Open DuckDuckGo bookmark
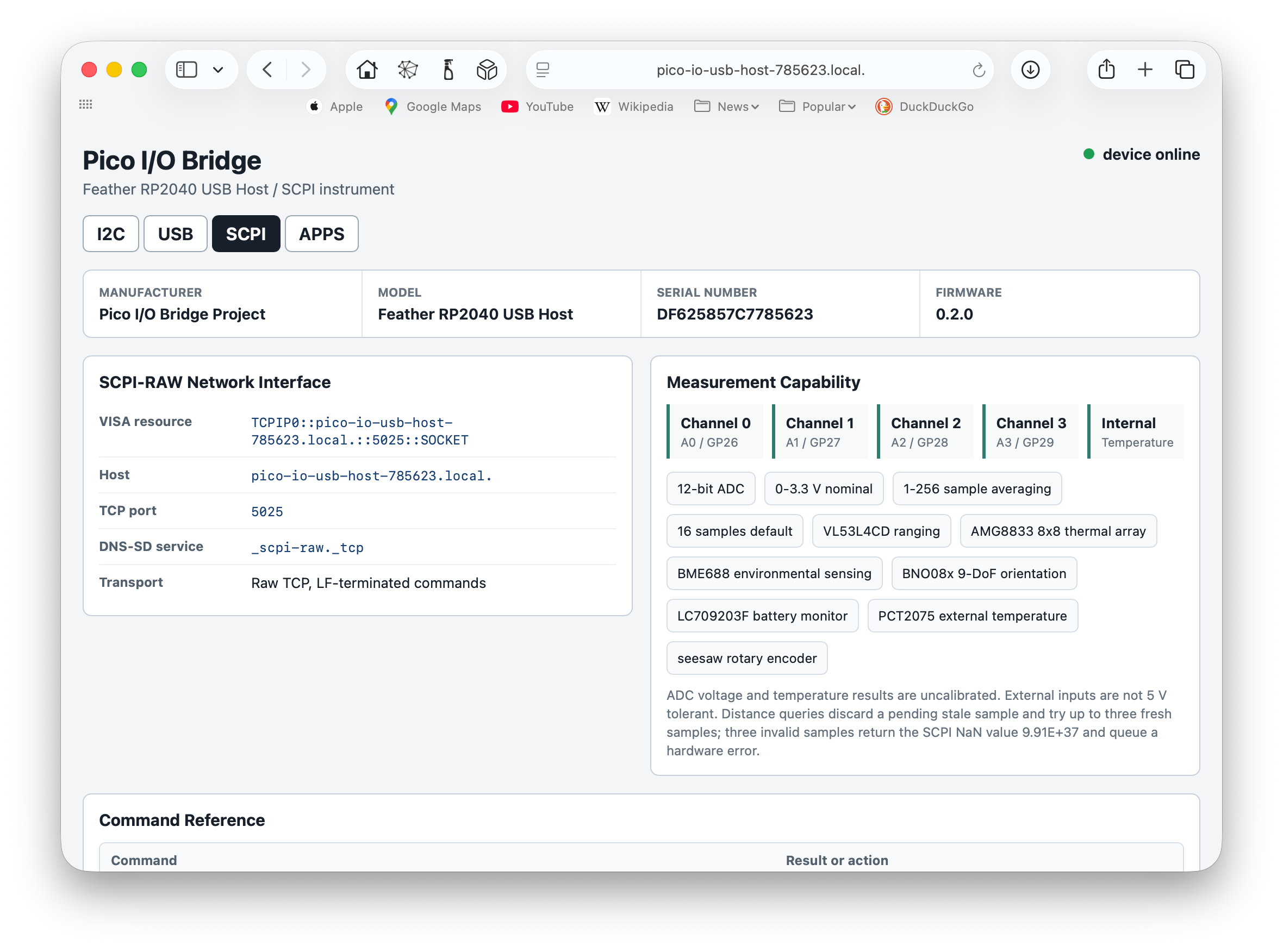This screenshot has width=1283, height=952. point(924,107)
